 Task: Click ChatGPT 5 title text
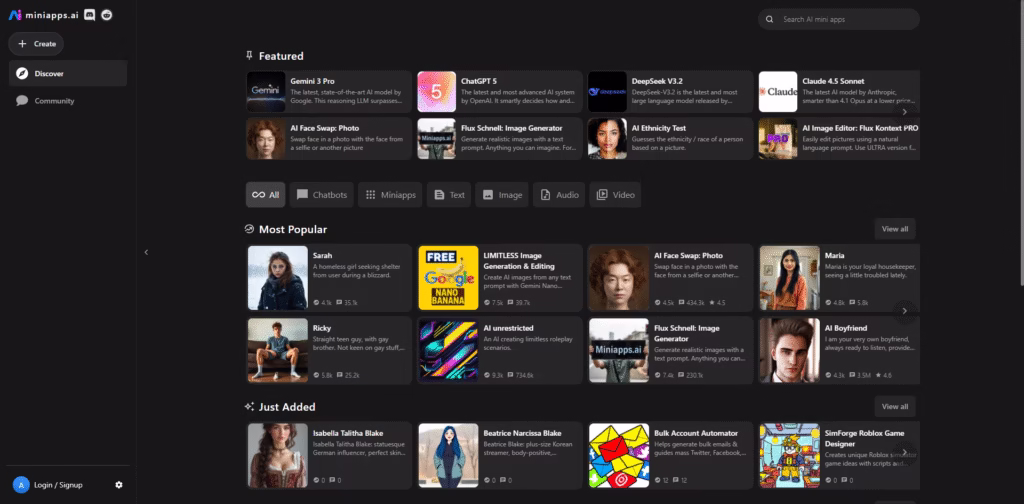point(479,81)
